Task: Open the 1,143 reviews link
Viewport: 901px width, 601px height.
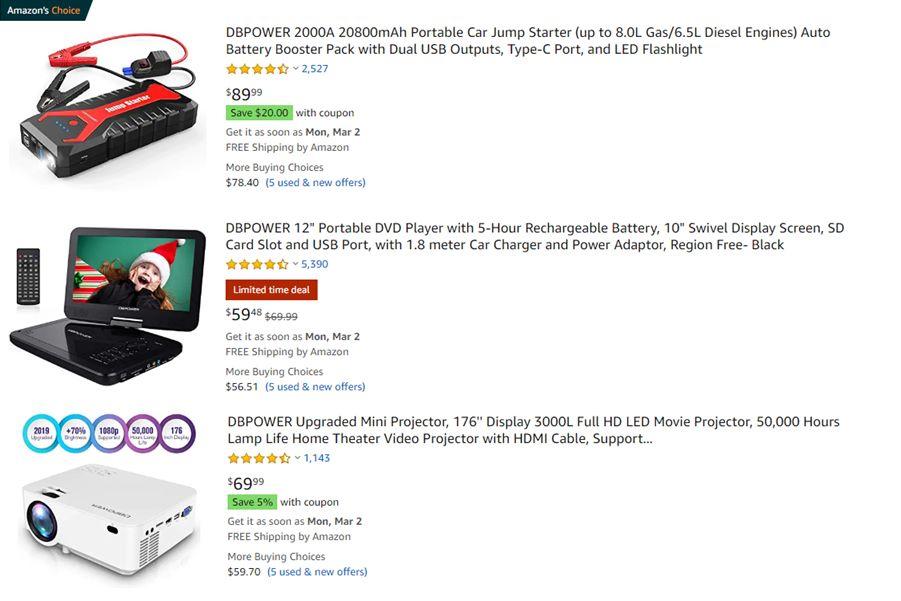Action: 317,458
